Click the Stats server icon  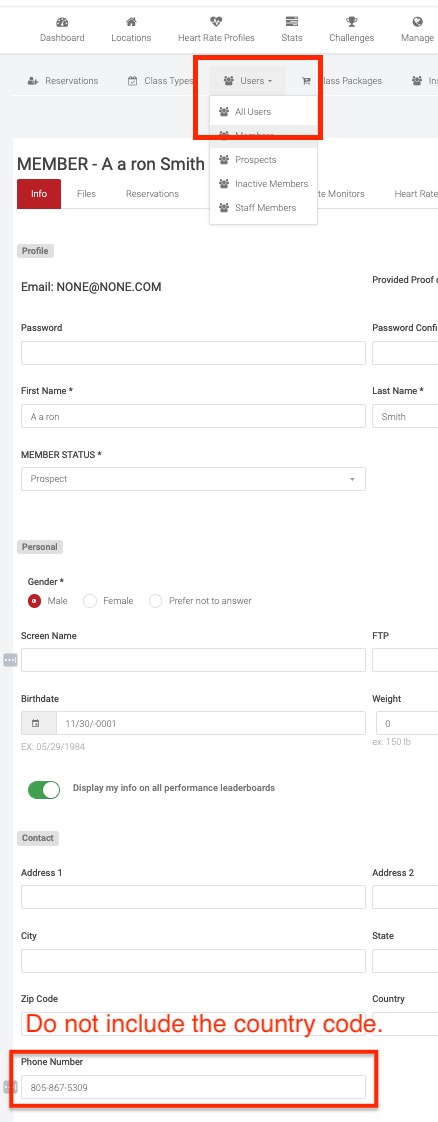point(291,22)
